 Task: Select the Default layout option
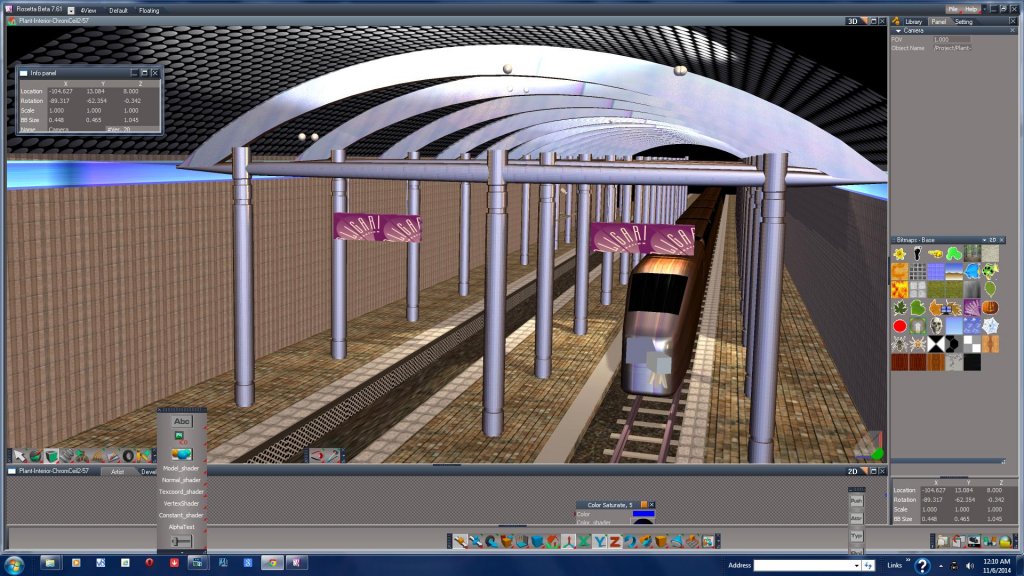pos(118,10)
